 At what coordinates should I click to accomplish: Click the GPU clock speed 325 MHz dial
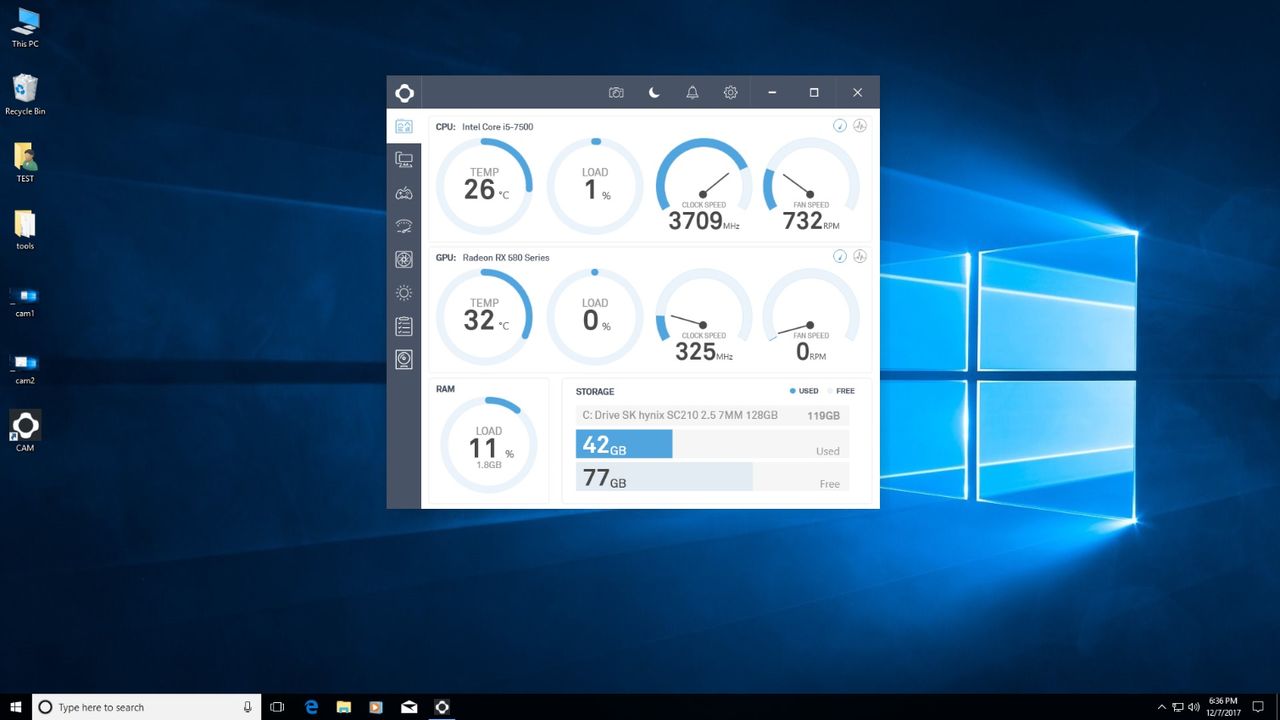point(704,317)
